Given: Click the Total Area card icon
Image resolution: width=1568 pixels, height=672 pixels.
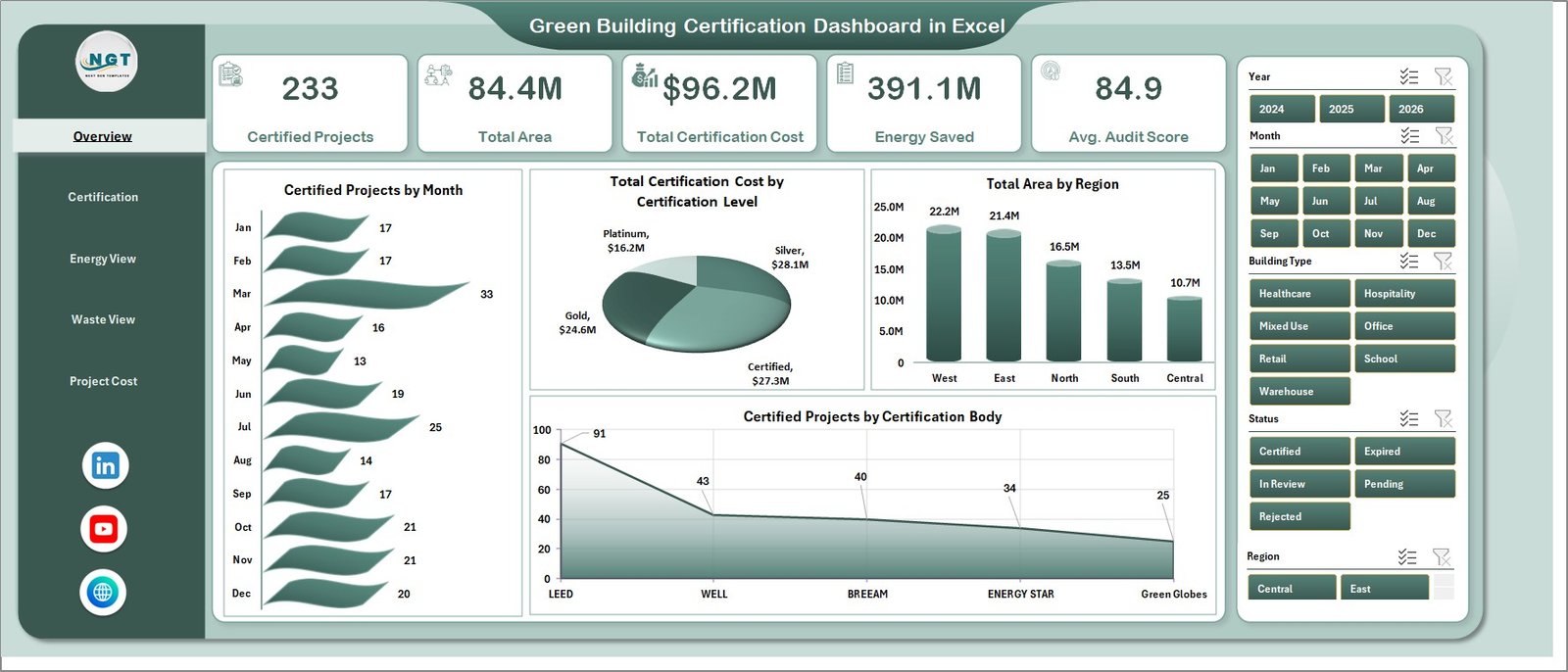Looking at the screenshot, I should tap(438, 74).
